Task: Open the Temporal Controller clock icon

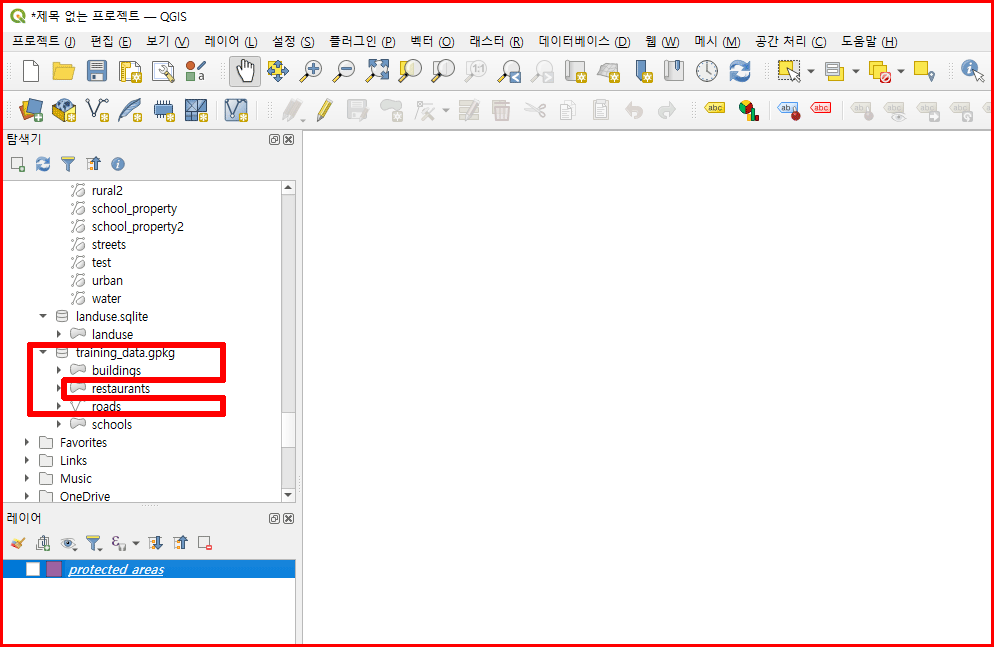Action: 706,71
